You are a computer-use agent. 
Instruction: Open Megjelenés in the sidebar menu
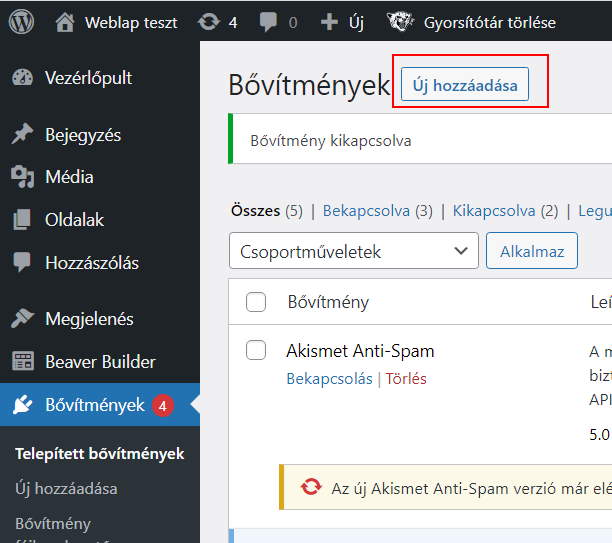[x=89, y=319]
